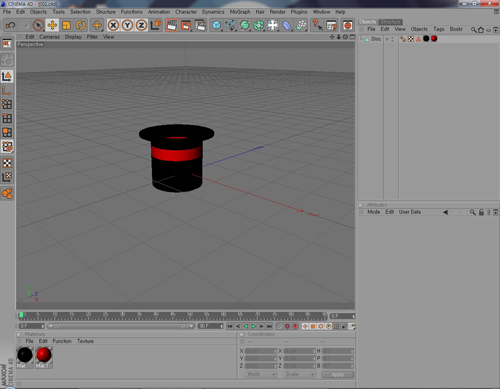Activate the Rotate tool
The image size is (500, 389).
tap(80, 25)
